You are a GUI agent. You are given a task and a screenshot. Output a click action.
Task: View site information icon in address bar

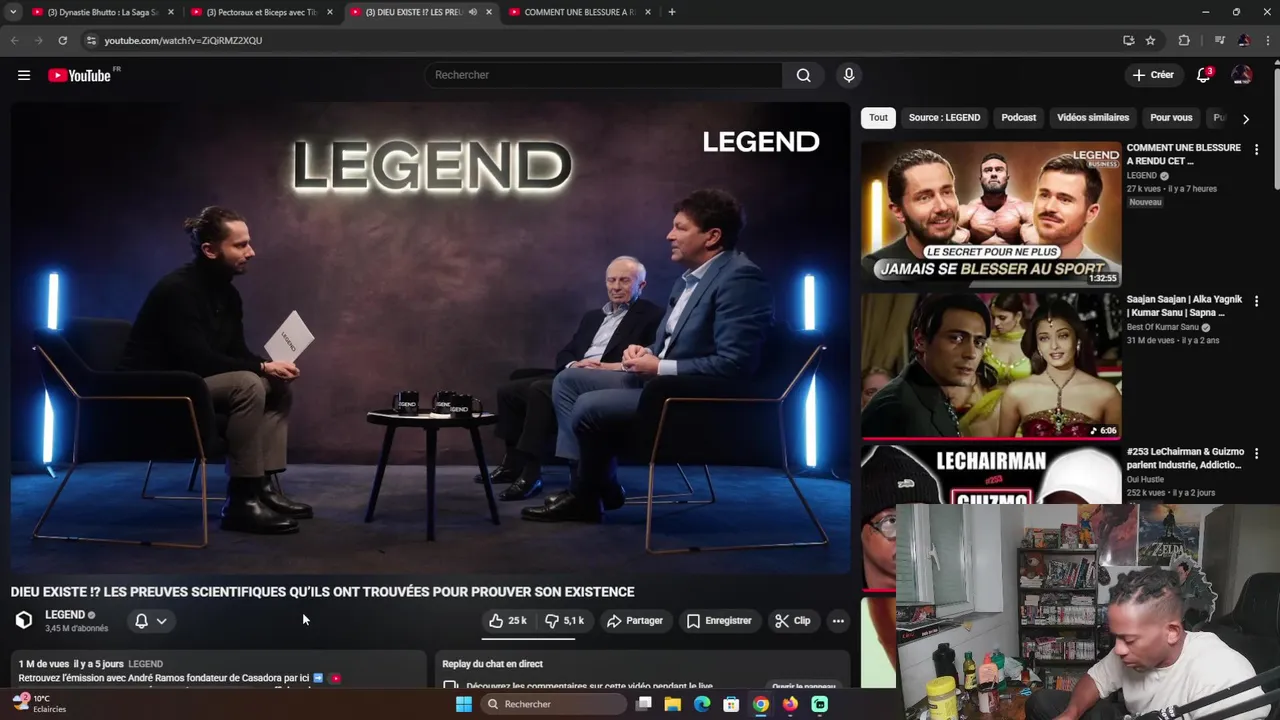91,40
